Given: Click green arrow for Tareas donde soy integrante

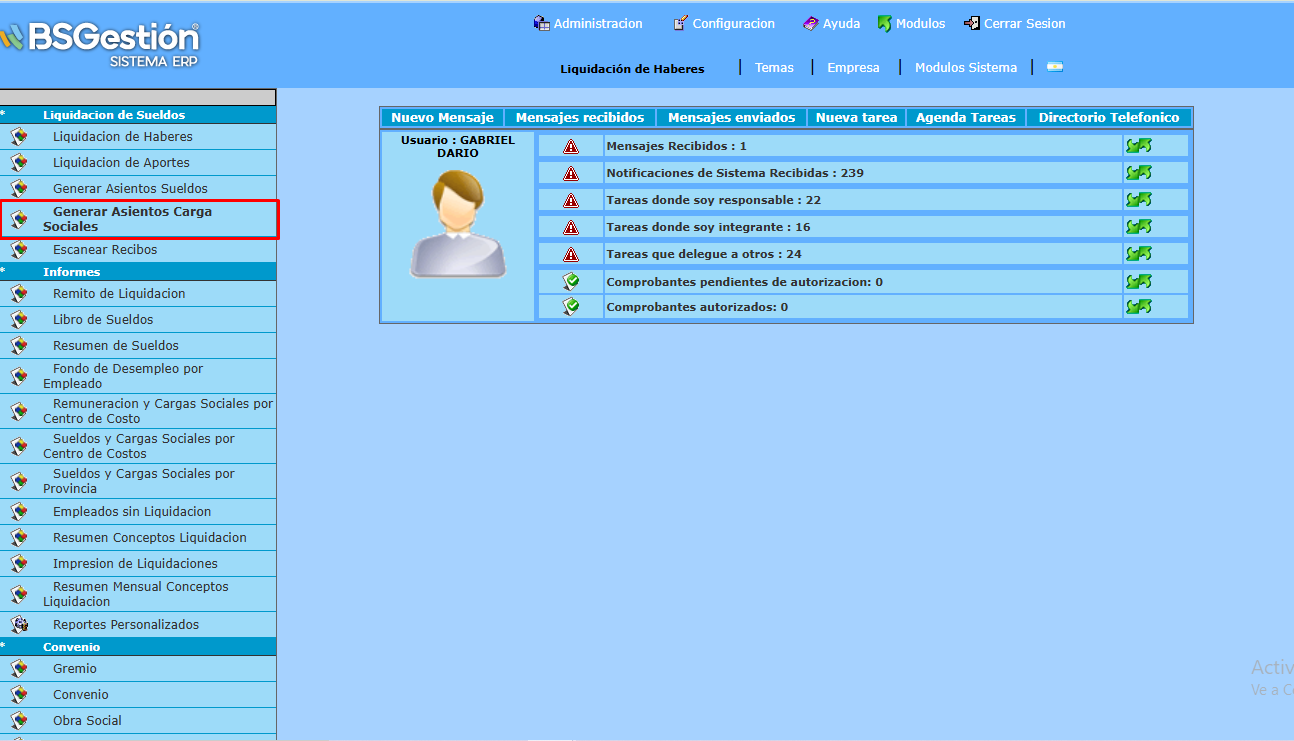Looking at the screenshot, I should tap(1138, 227).
